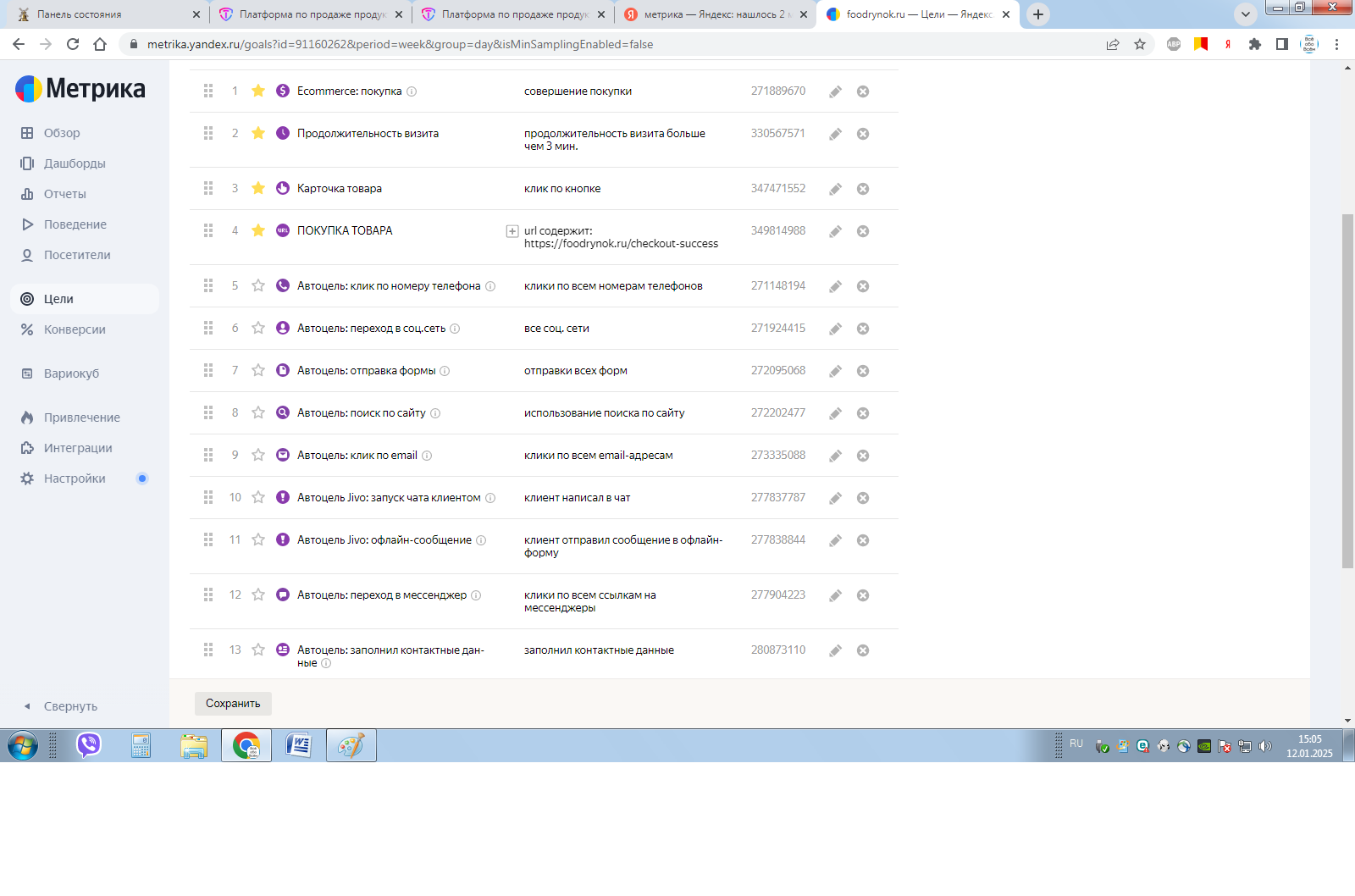
Task: Edit the Ecommerce: покупка goal
Action: pos(835,91)
